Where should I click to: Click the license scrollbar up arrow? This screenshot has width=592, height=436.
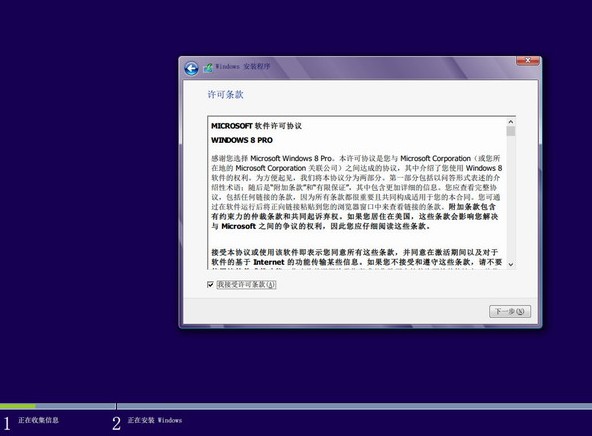pyautogui.click(x=510, y=122)
